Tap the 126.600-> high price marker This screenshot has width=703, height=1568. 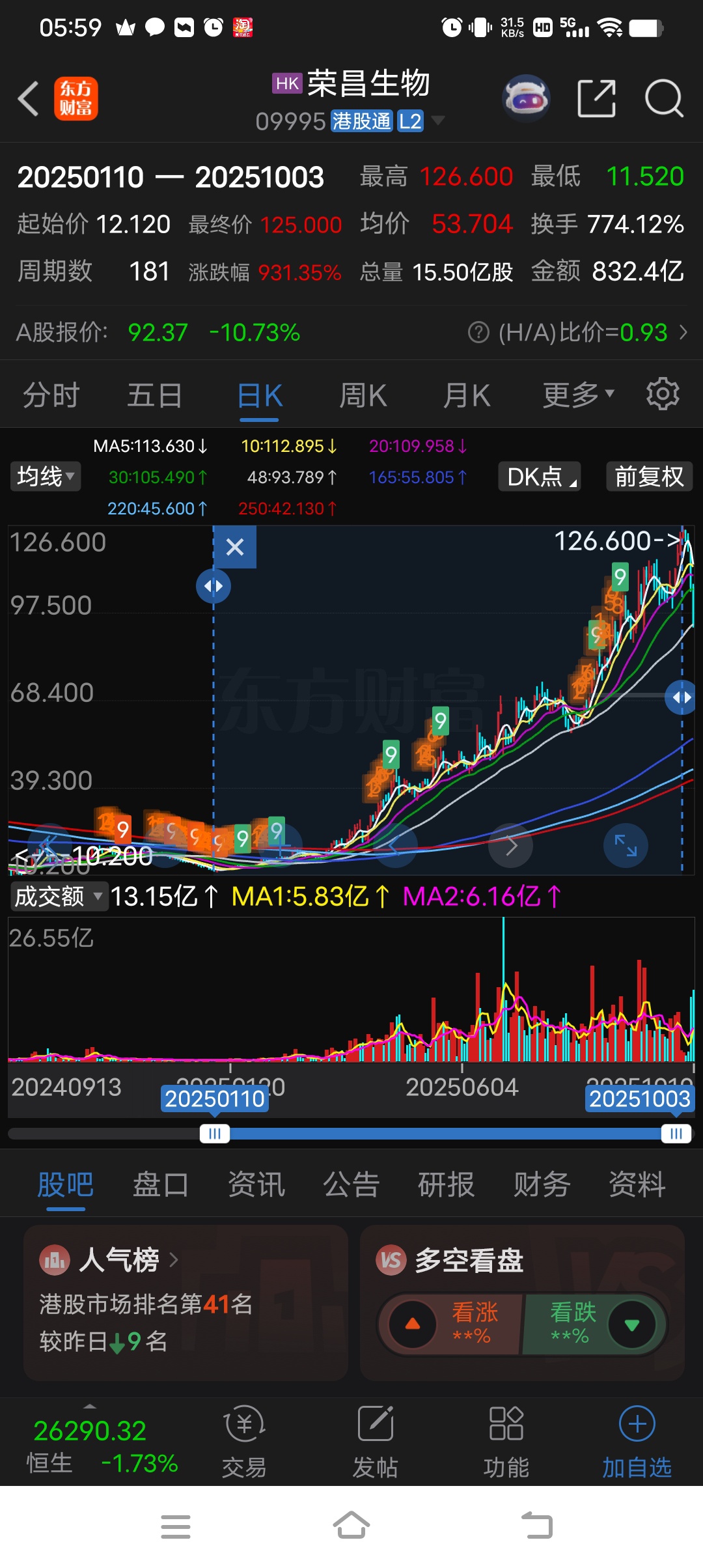tap(617, 541)
